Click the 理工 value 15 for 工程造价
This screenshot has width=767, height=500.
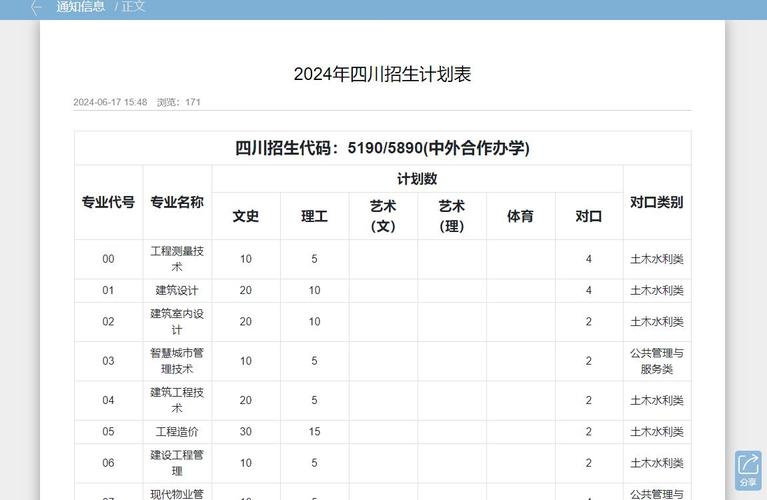(314, 432)
